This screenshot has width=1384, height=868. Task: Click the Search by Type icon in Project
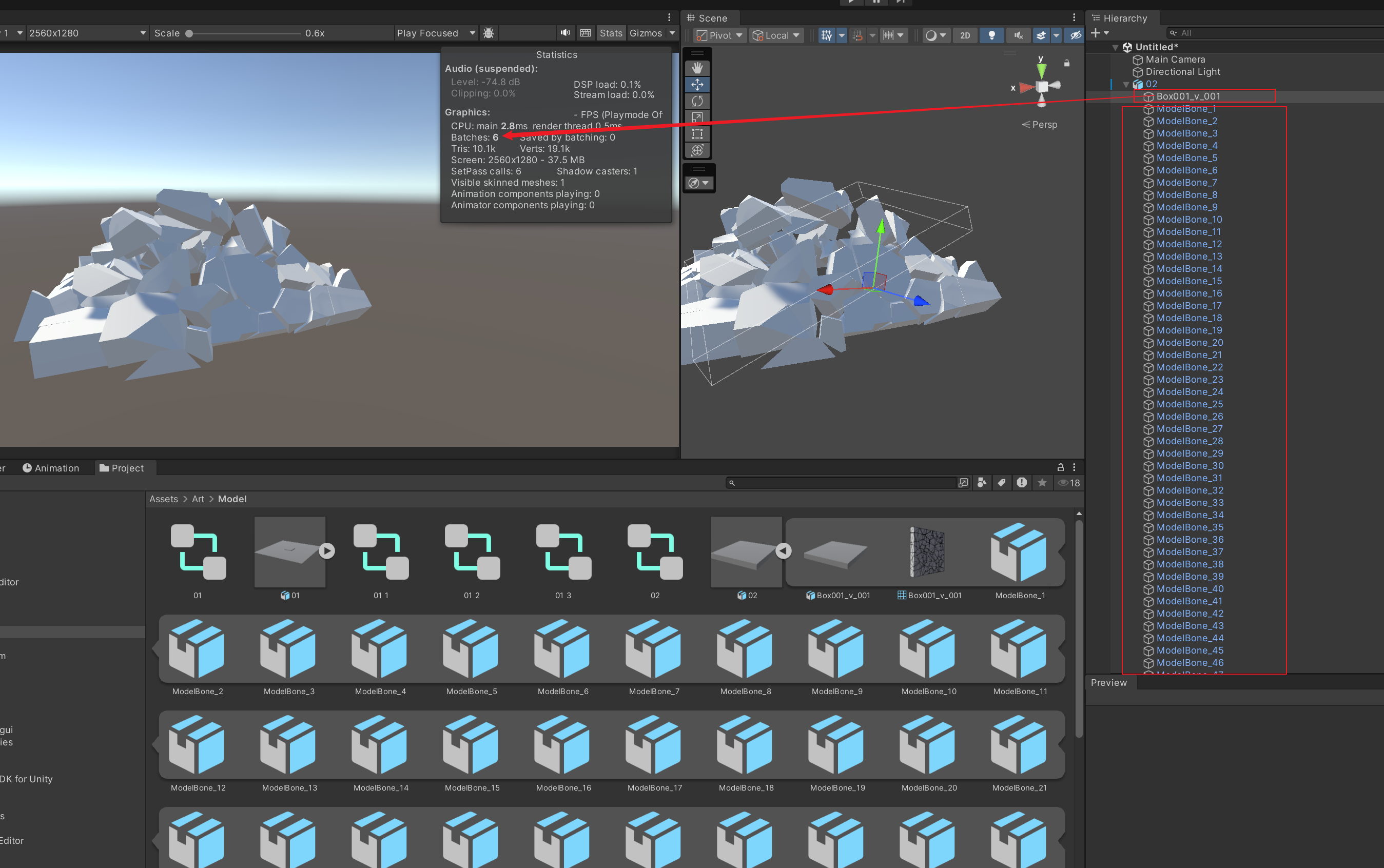982,483
